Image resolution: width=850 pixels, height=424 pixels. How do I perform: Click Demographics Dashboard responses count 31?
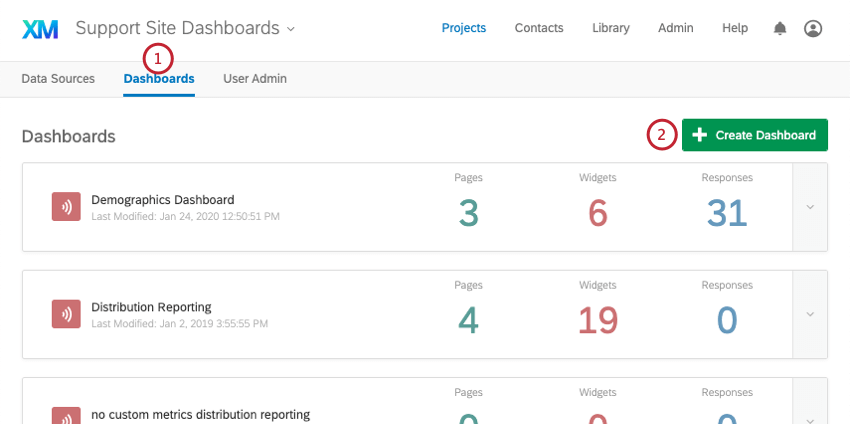coord(727,213)
